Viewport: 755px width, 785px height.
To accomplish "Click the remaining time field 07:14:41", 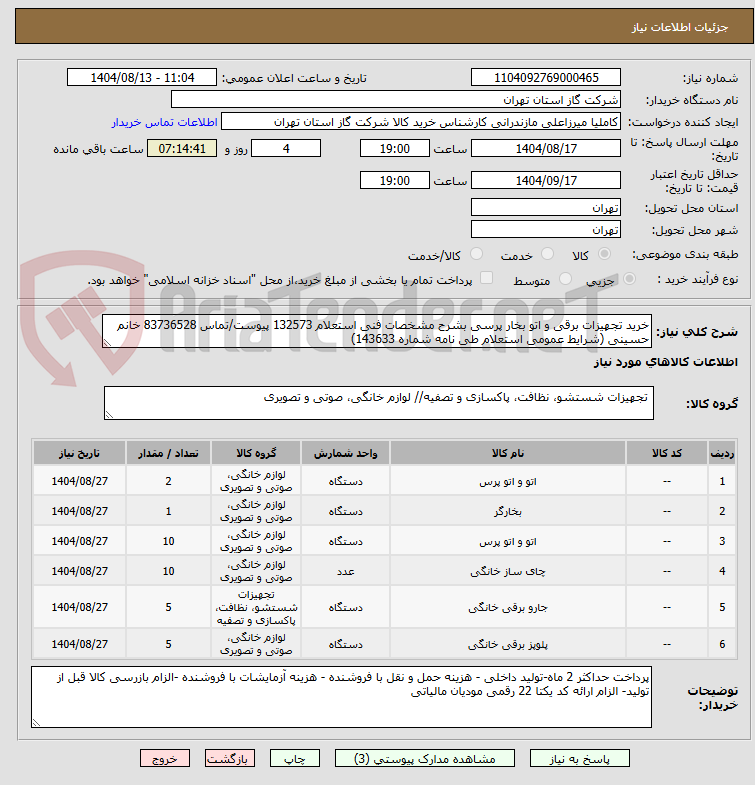I will (182, 149).
